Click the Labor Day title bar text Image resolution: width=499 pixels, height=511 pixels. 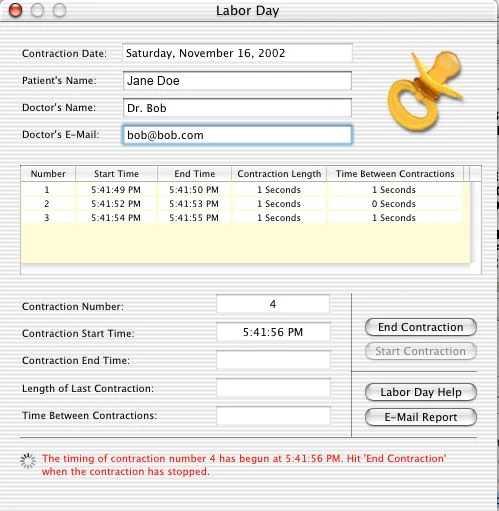pos(247,11)
